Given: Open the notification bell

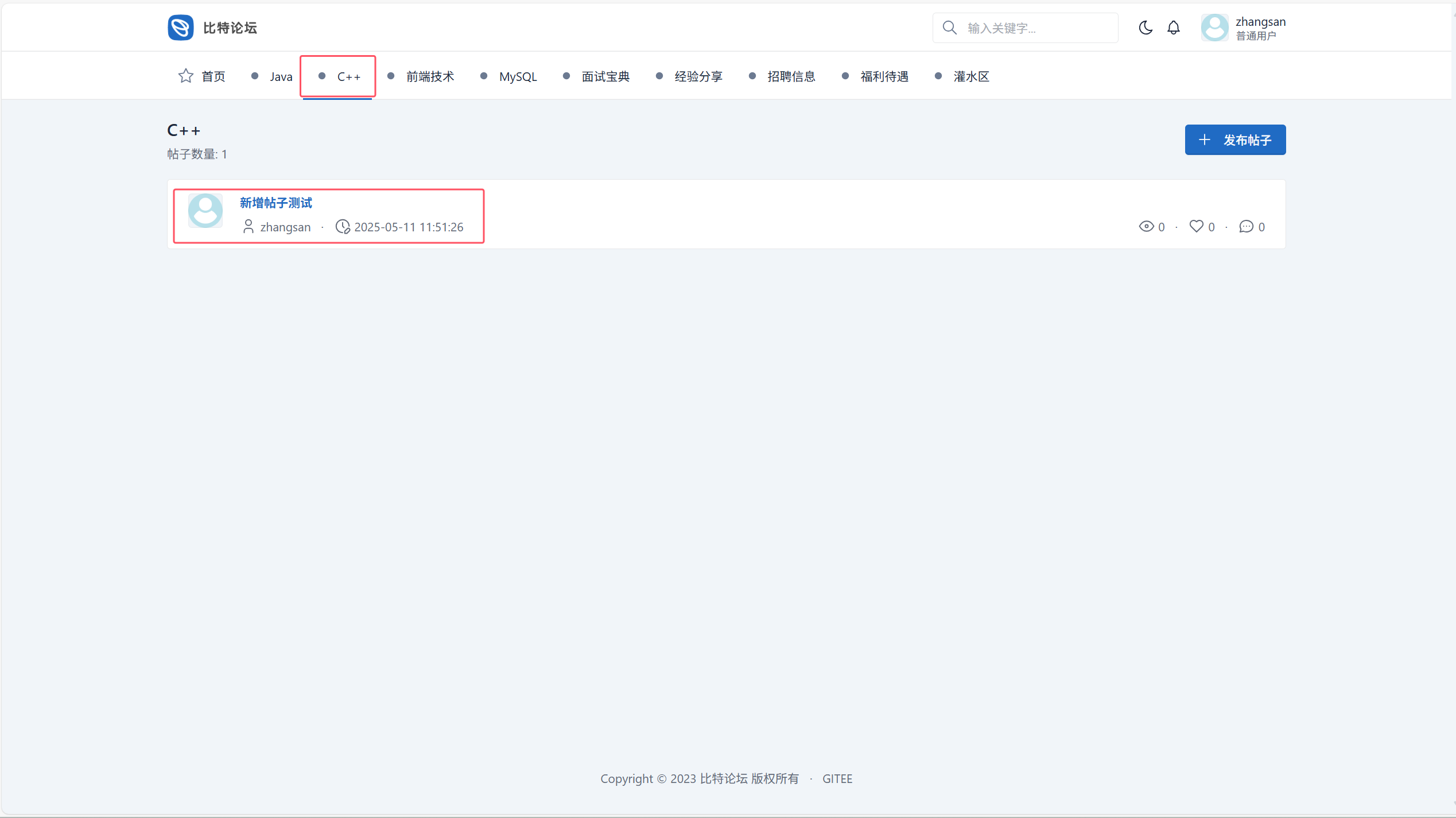Looking at the screenshot, I should 1173,28.
